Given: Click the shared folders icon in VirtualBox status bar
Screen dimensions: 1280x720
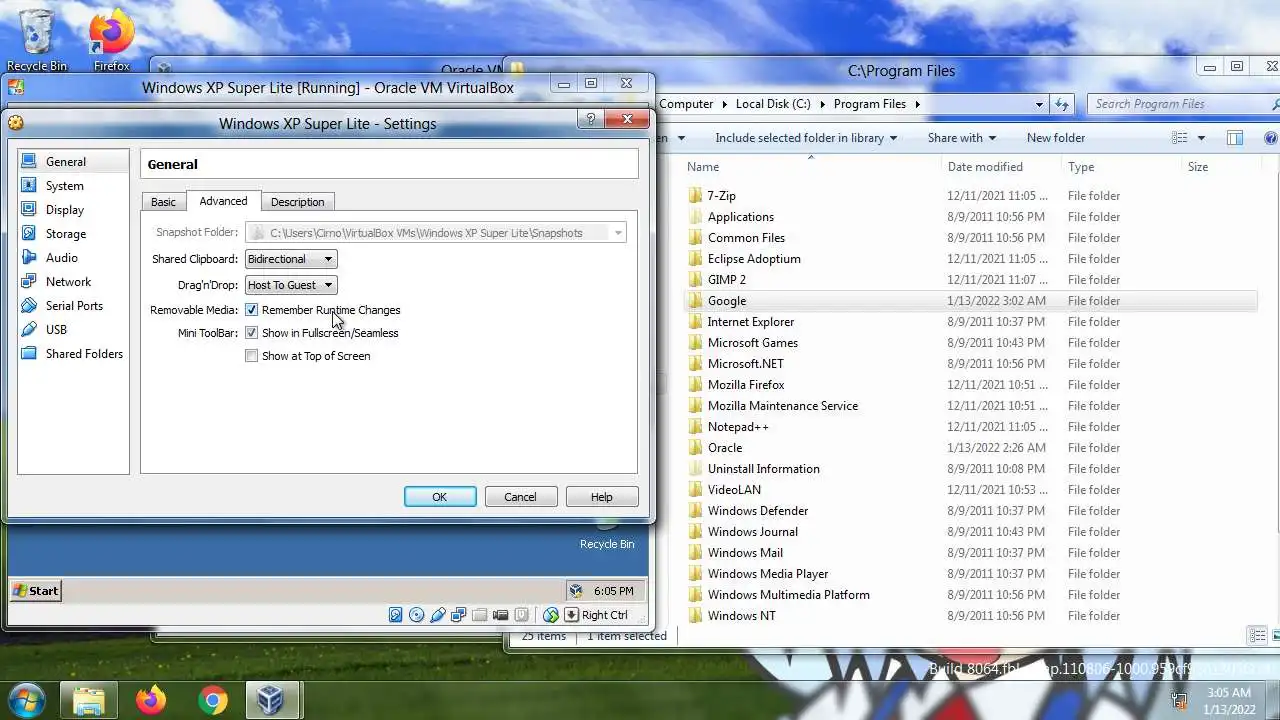Looking at the screenshot, I should [479, 615].
